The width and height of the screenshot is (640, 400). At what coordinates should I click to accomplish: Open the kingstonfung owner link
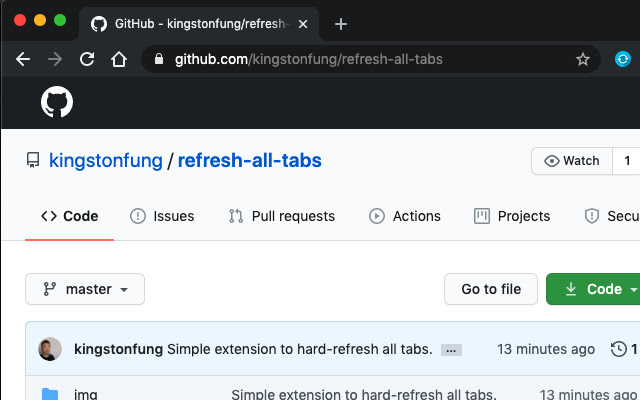point(106,160)
